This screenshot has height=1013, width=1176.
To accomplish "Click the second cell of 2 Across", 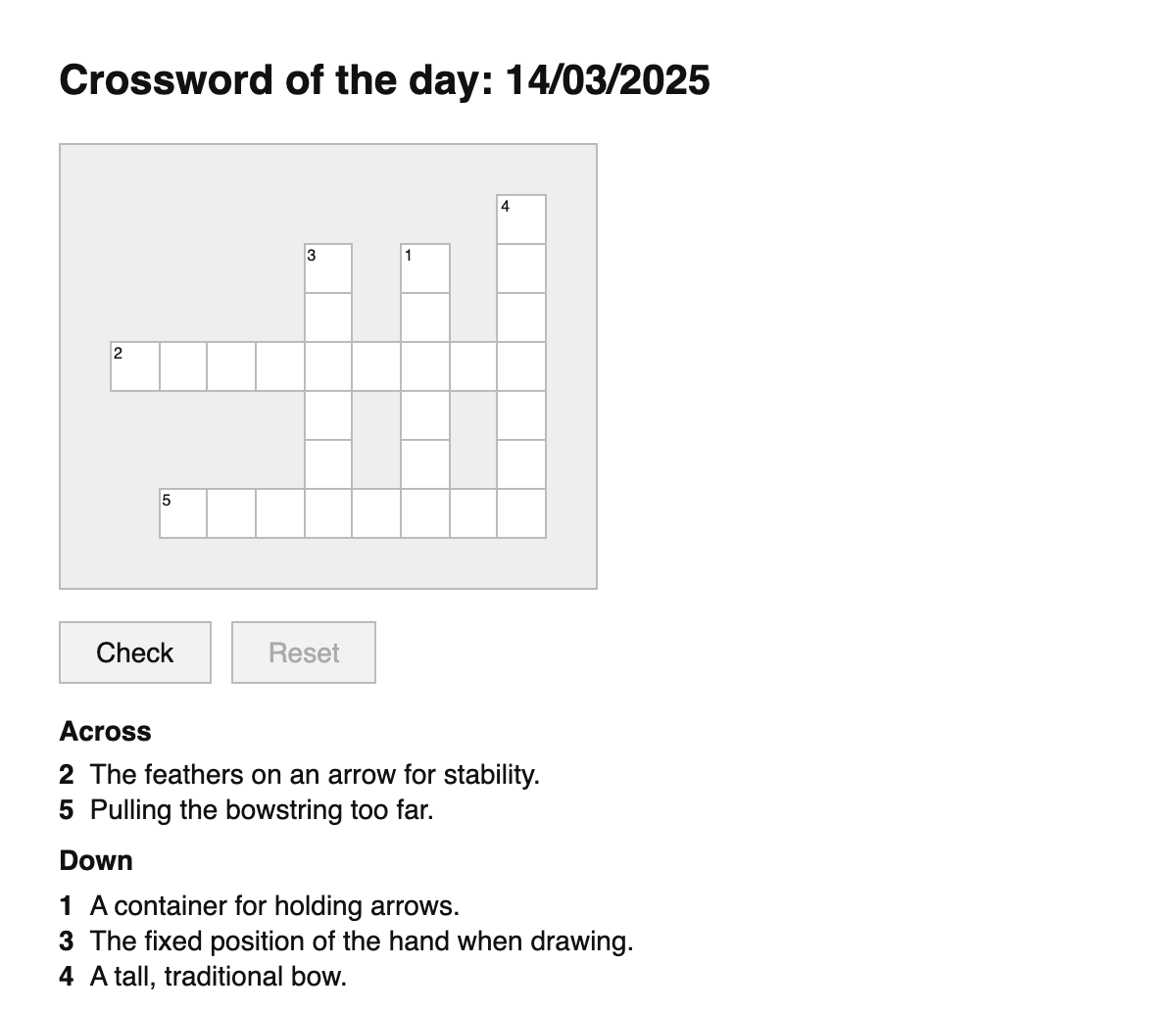I will click(182, 365).
